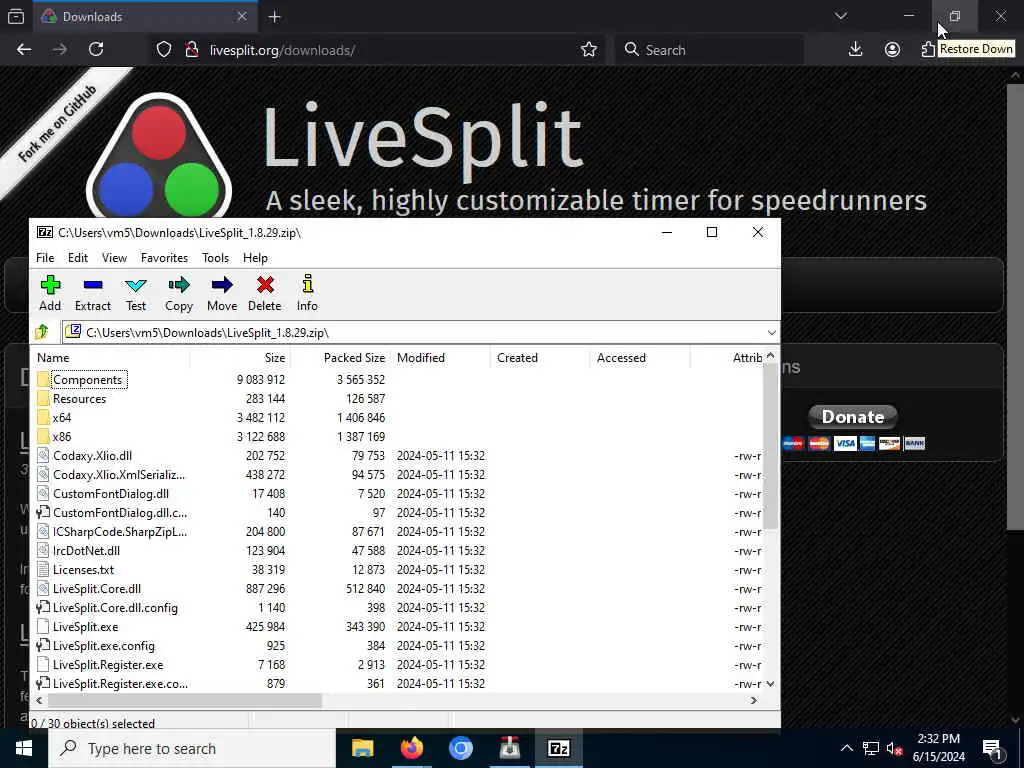Select IrcDotNet.dll file
The height and width of the screenshot is (768, 1024).
point(86,551)
